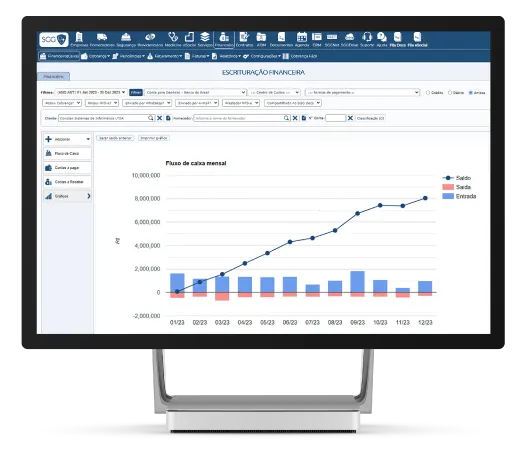Open the first status dropdown in second filter row
524x450 pixels.
point(62,103)
